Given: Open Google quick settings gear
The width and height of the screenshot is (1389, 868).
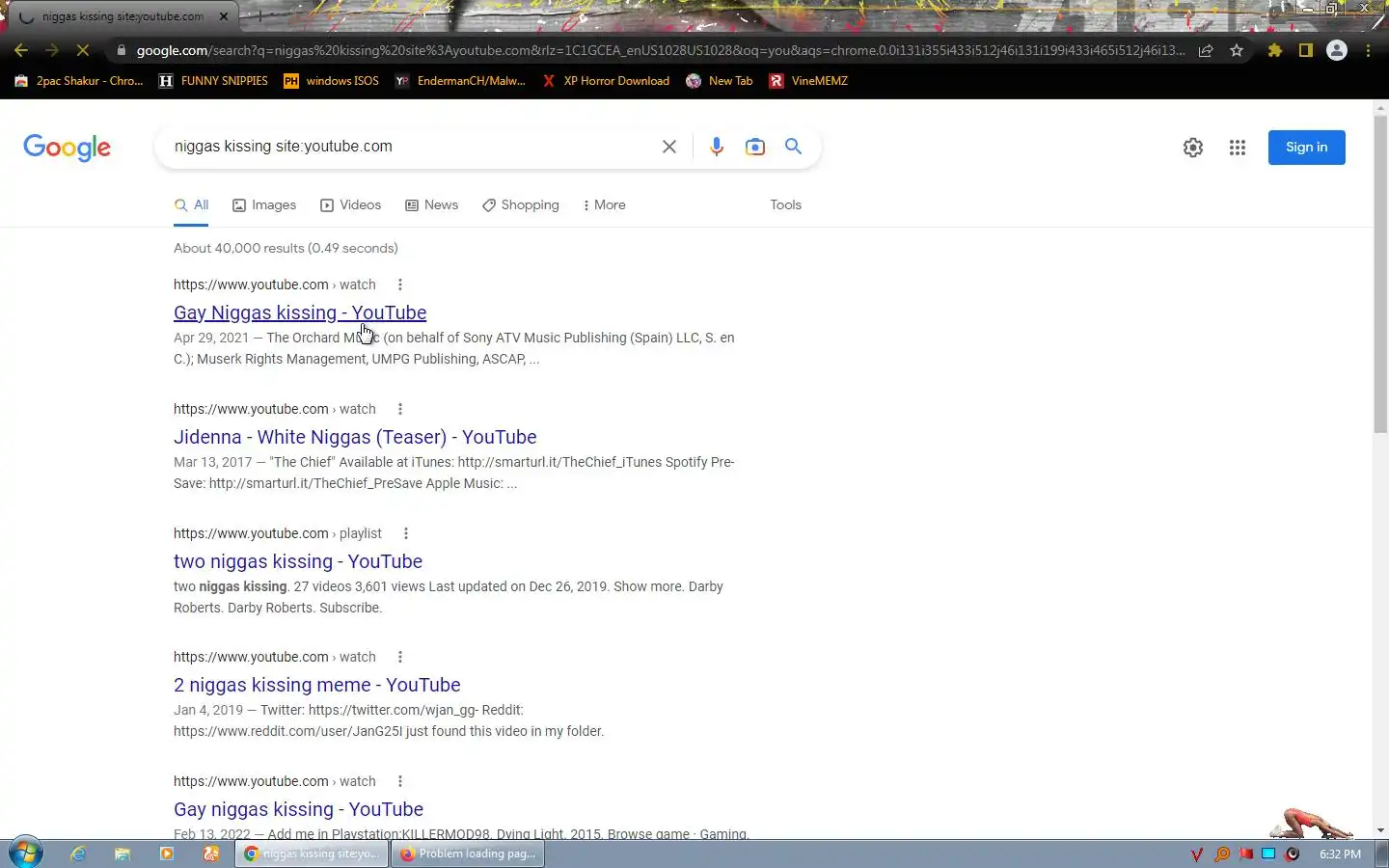Looking at the screenshot, I should [x=1193, y=148].
